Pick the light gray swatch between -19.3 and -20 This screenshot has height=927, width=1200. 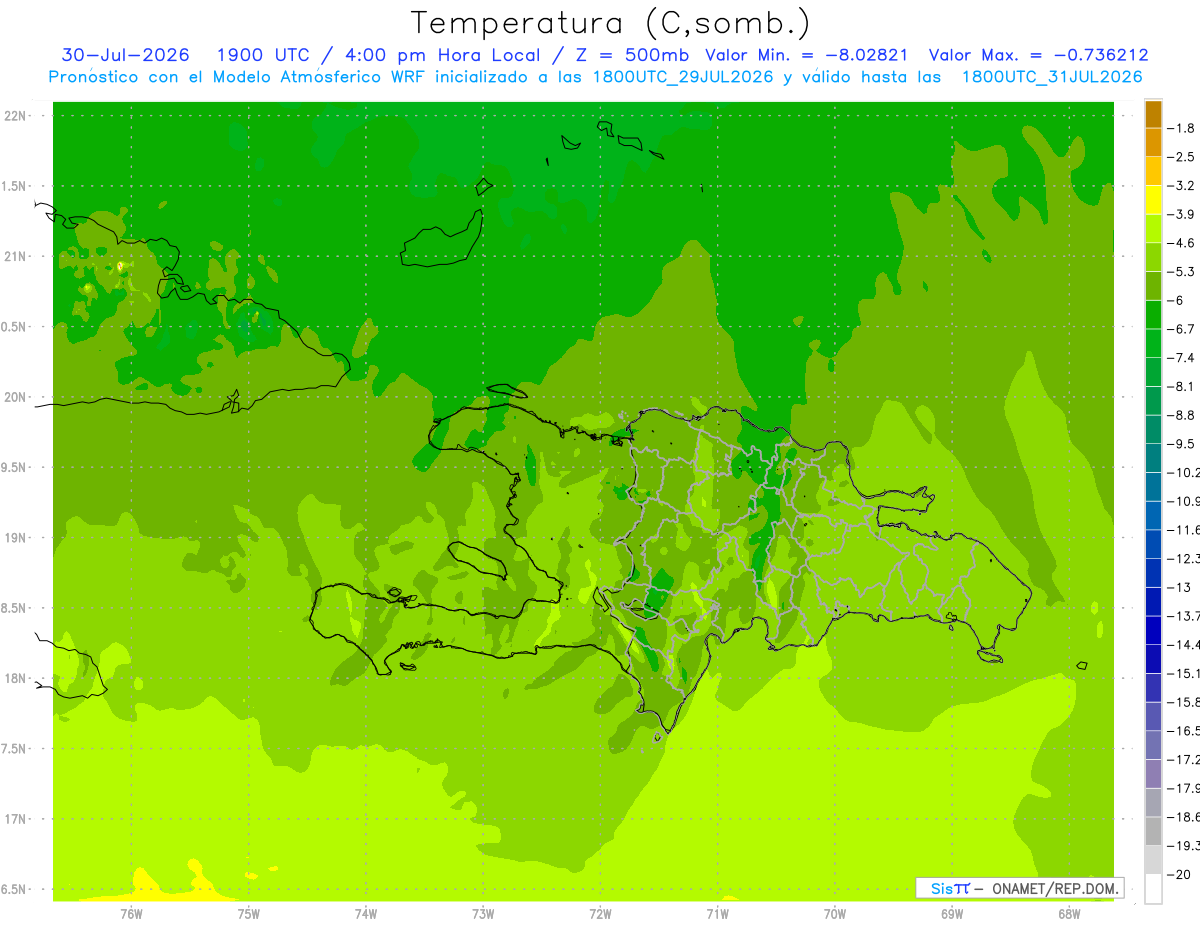click(x=1153, y=860)
